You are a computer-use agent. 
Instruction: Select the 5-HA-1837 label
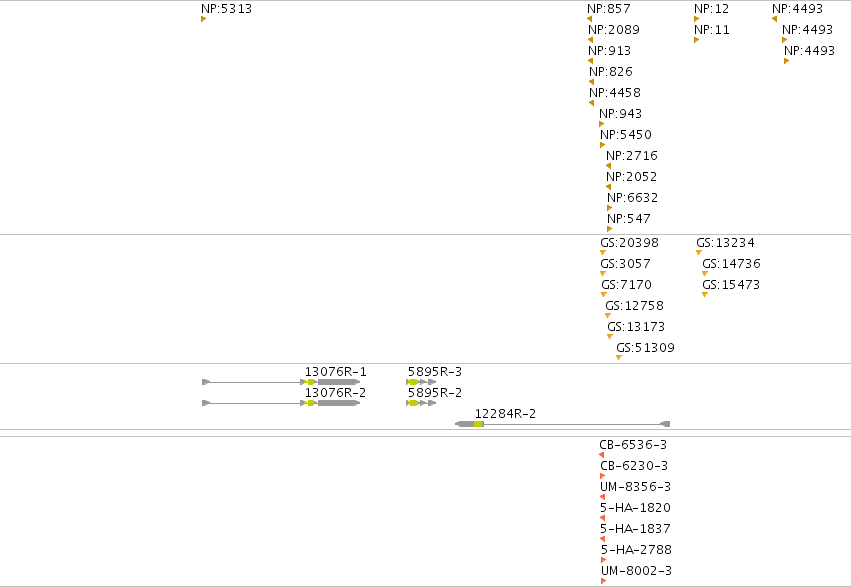point(636,529)
